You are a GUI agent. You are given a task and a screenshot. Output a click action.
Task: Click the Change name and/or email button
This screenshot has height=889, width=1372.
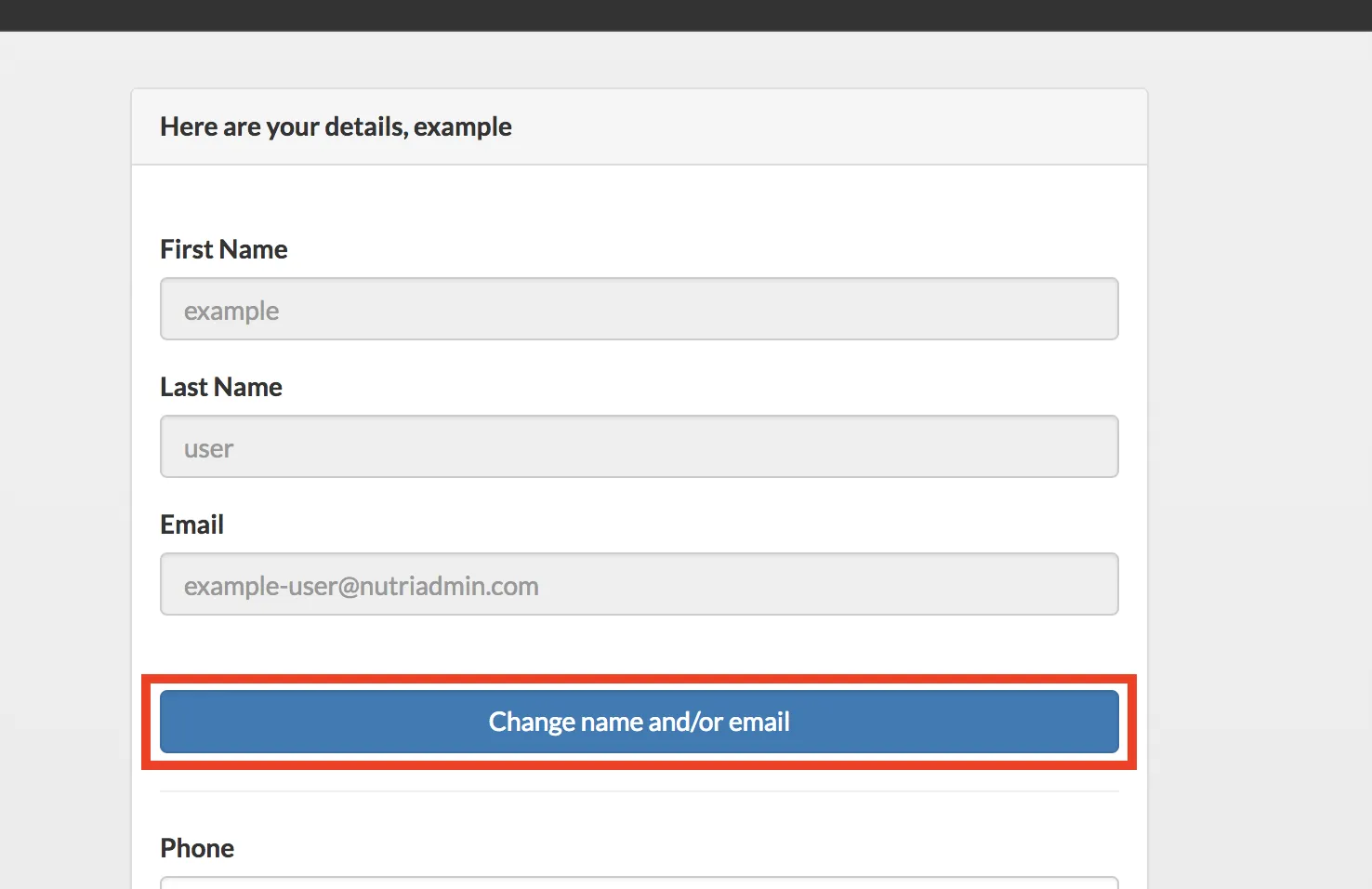pos(639,722)
